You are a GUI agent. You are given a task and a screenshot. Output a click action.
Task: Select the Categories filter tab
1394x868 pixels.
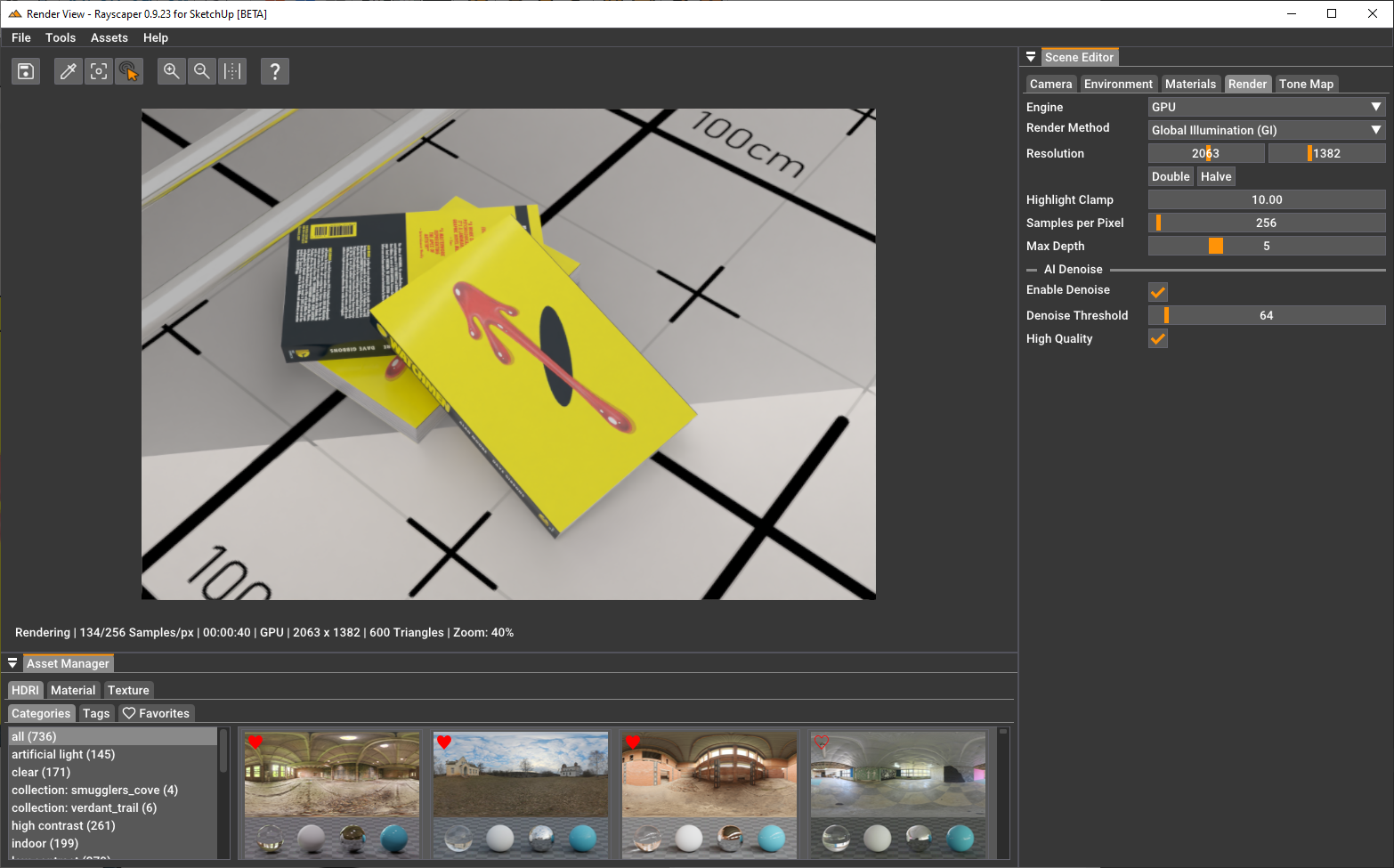[x=41, y=713]
